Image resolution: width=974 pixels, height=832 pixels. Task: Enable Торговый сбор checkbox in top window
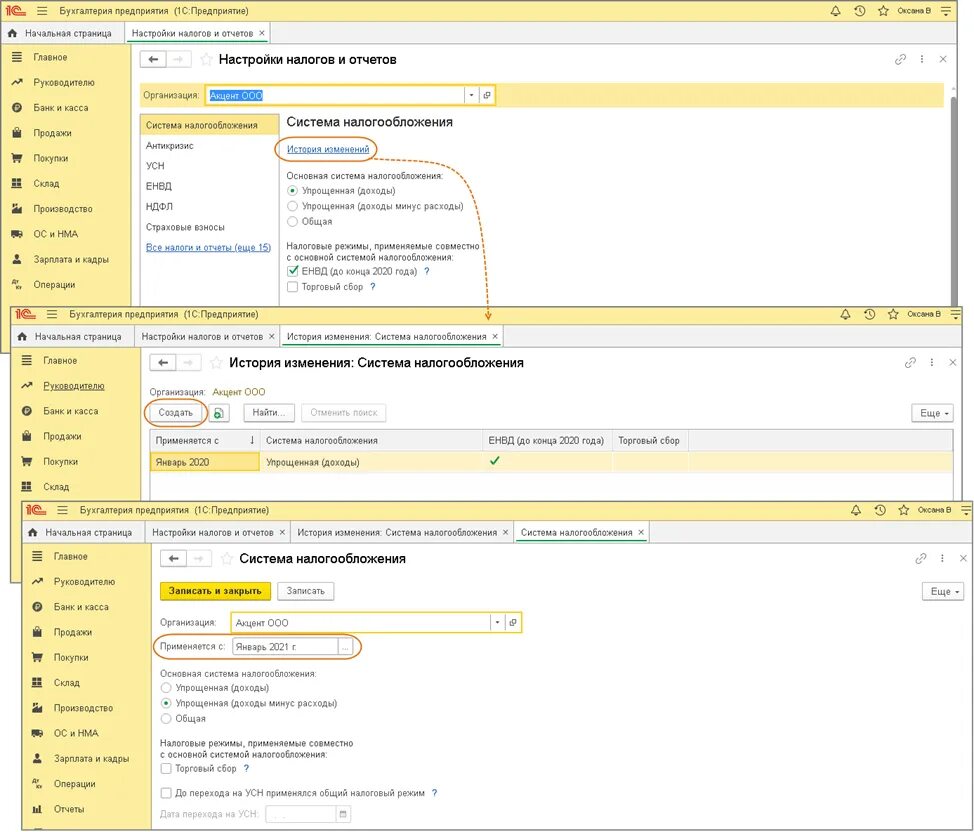tap(293, 286)
